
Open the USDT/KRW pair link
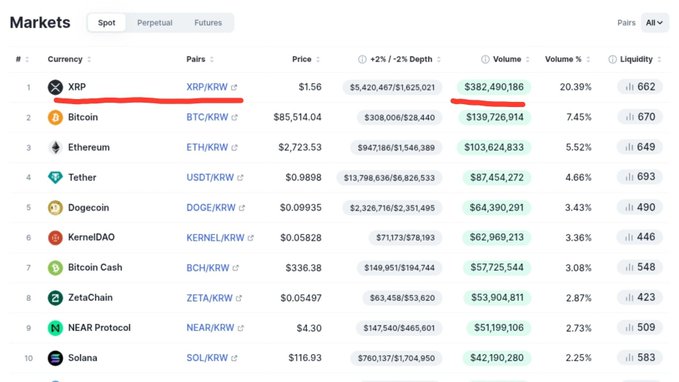(x=210, y=178)
